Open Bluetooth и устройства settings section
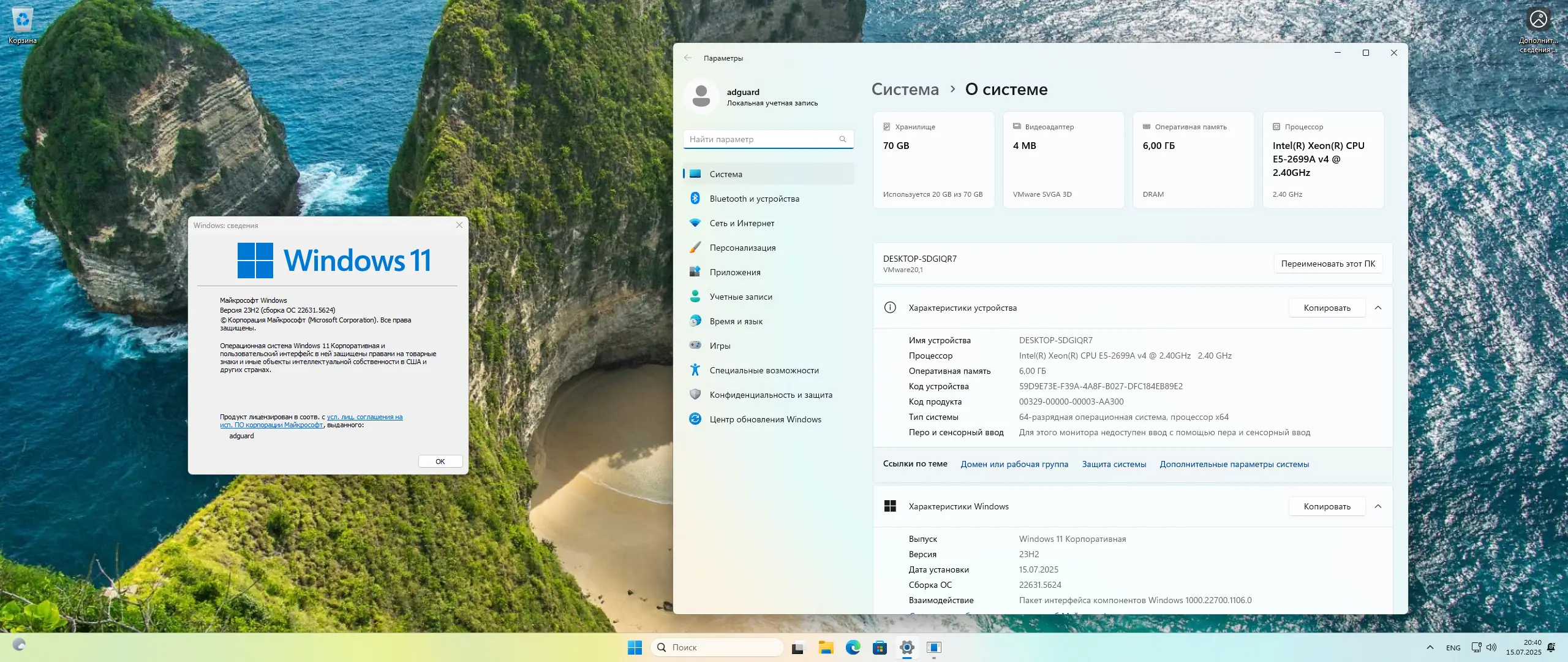1568x662 pixels. pyautogui.click(x=754, y=199)
